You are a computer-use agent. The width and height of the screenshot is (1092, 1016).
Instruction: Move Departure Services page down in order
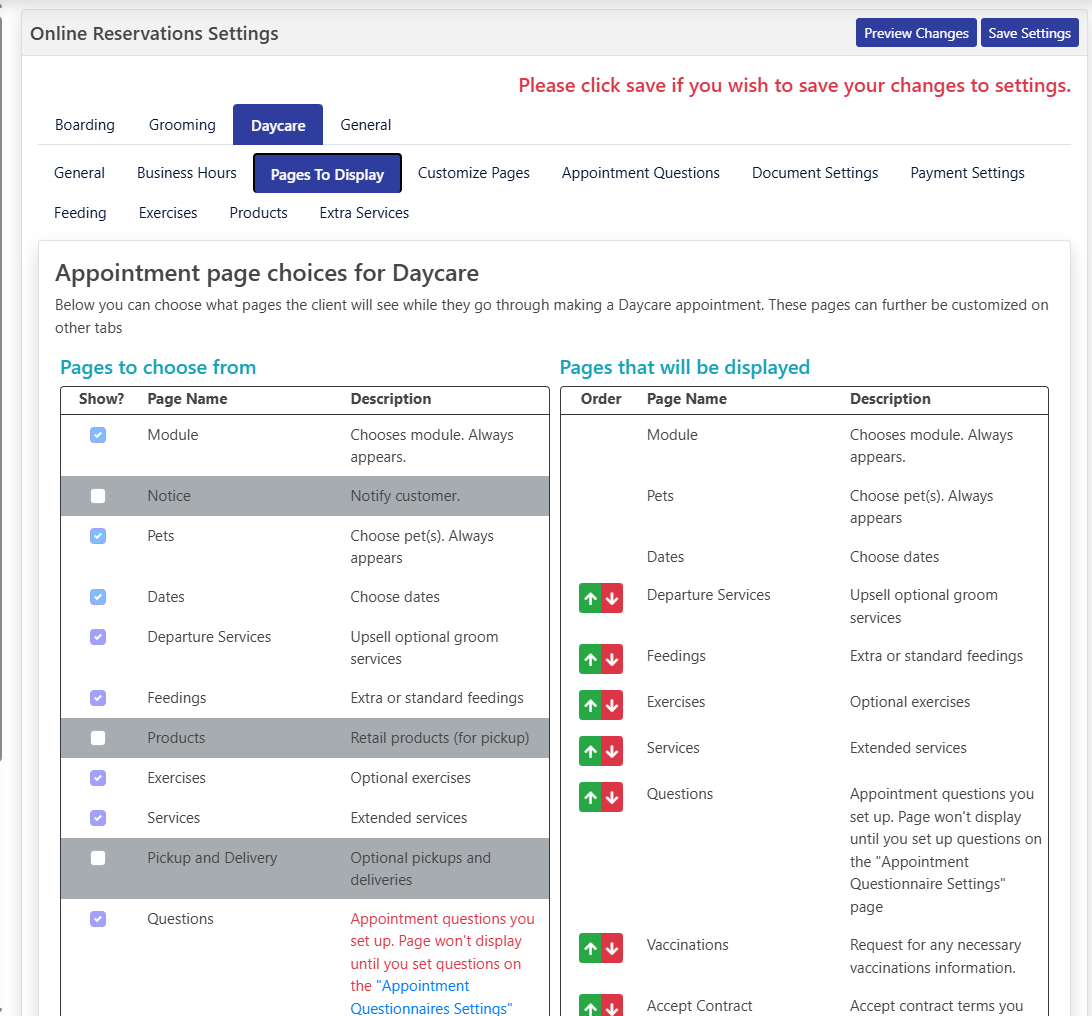point(612,598)
